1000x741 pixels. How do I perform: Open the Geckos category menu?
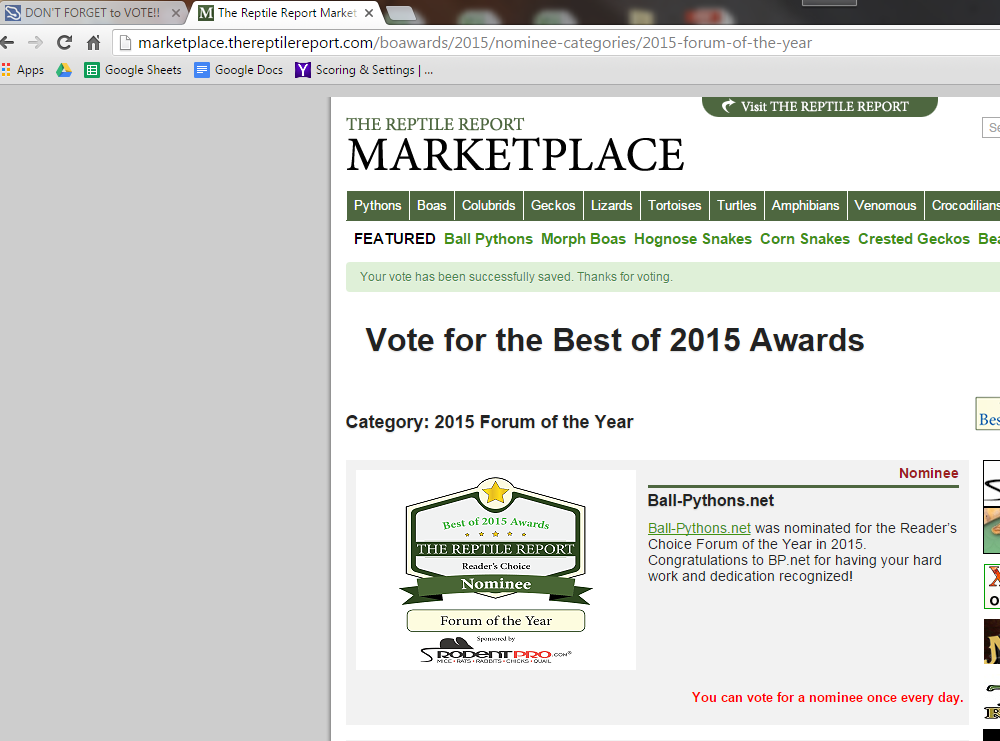[553, 205]
